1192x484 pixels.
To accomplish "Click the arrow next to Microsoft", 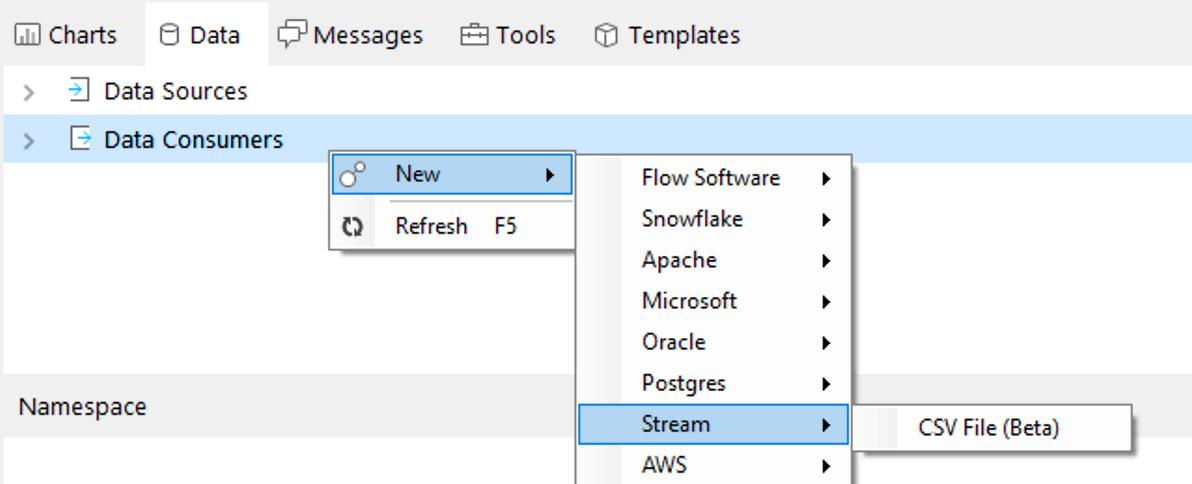I will tap(826, 302).
